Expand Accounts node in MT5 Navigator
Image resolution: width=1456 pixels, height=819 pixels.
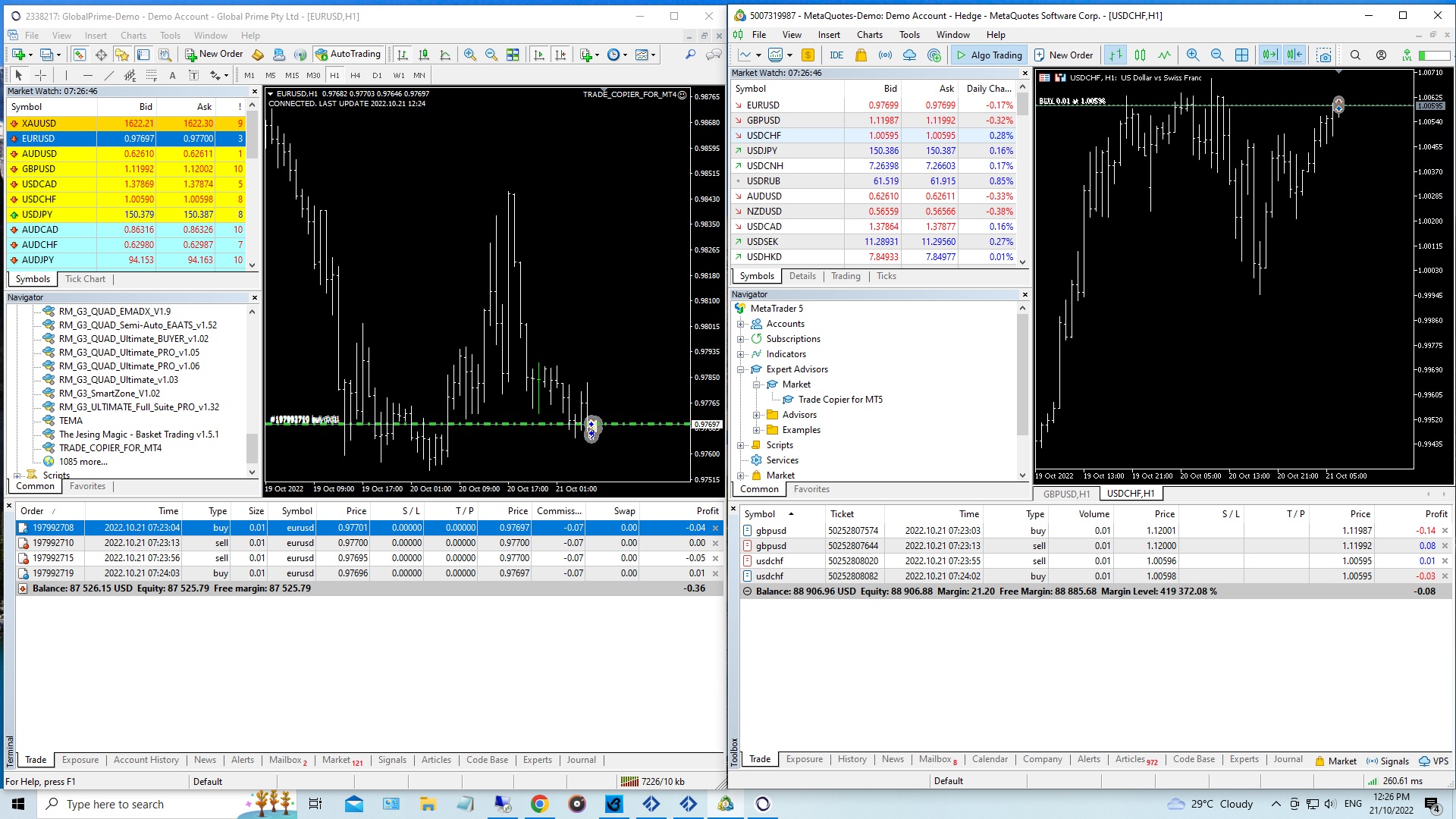741,324
